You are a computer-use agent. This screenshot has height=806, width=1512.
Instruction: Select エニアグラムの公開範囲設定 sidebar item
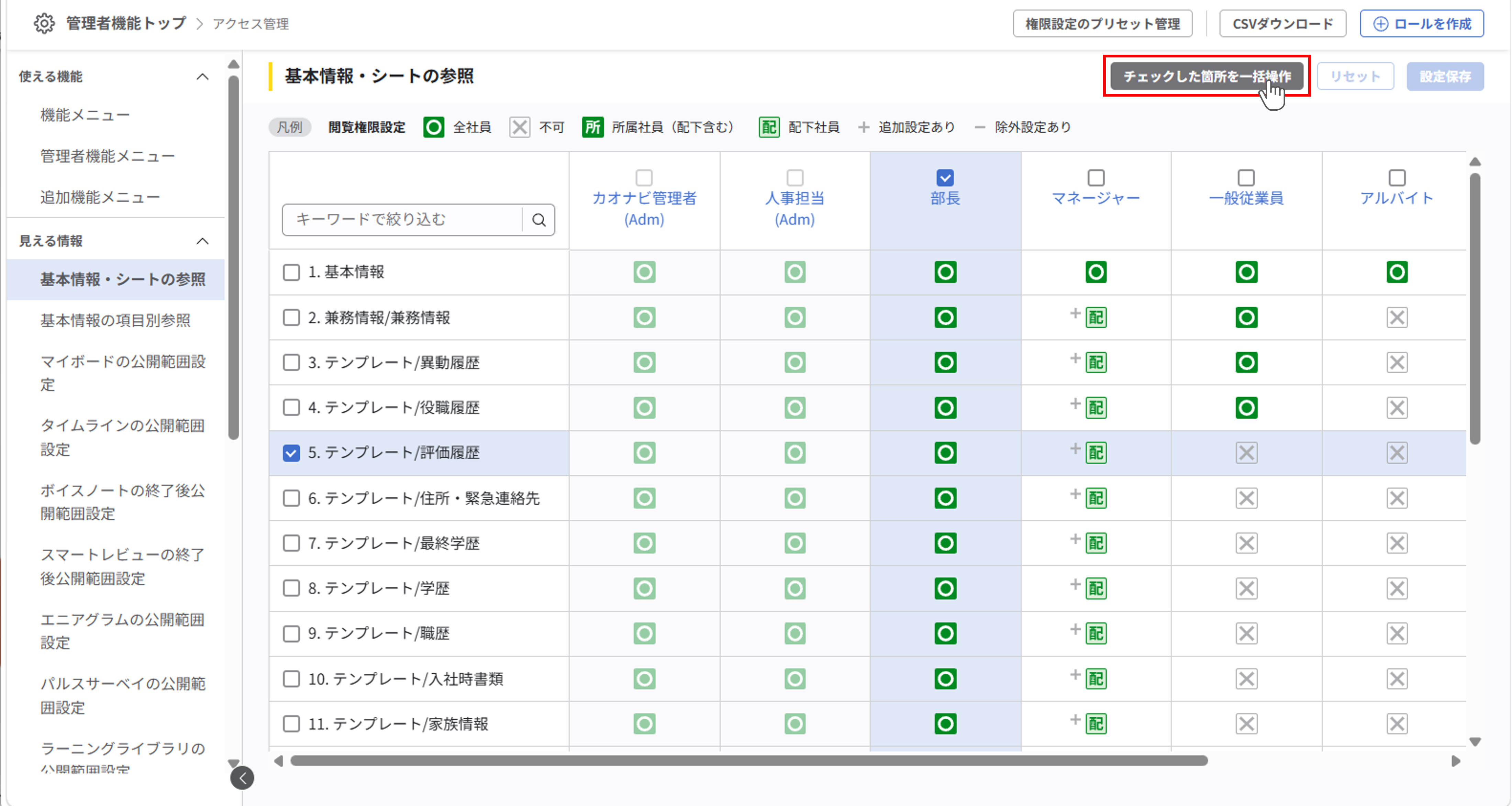[123, 631]
